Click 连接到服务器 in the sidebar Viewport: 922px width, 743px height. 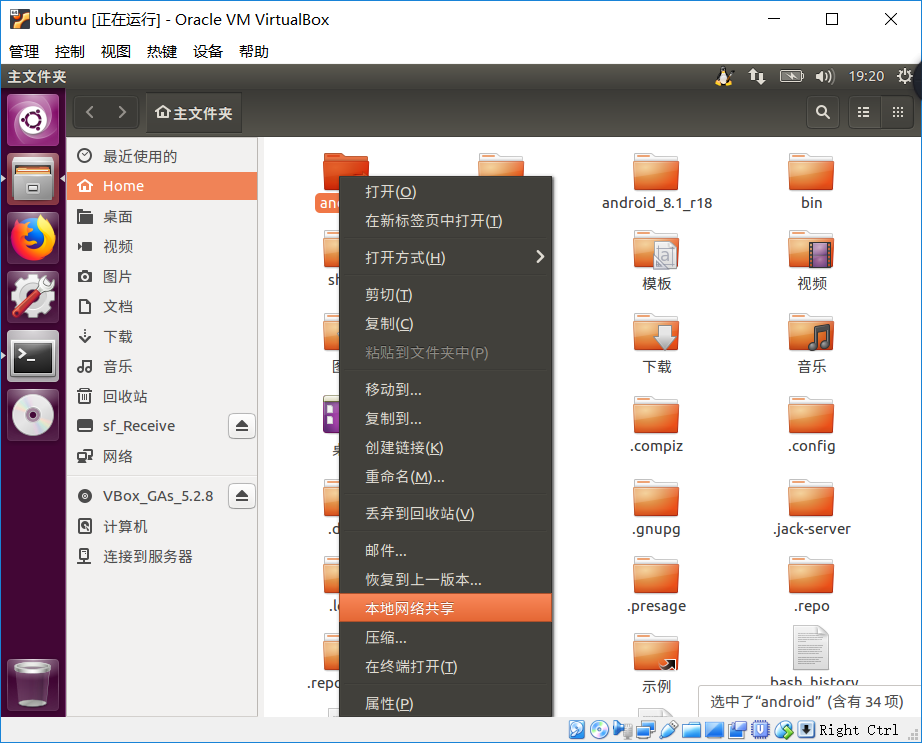click(x=162, y=556)
